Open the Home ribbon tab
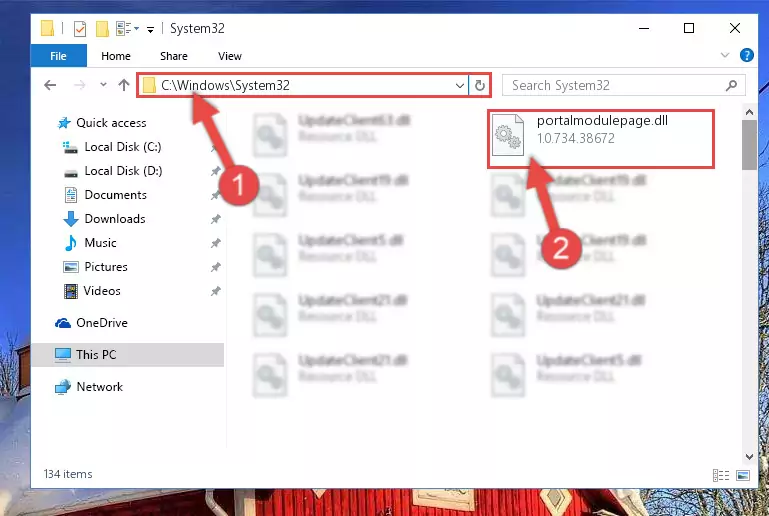 116,56
